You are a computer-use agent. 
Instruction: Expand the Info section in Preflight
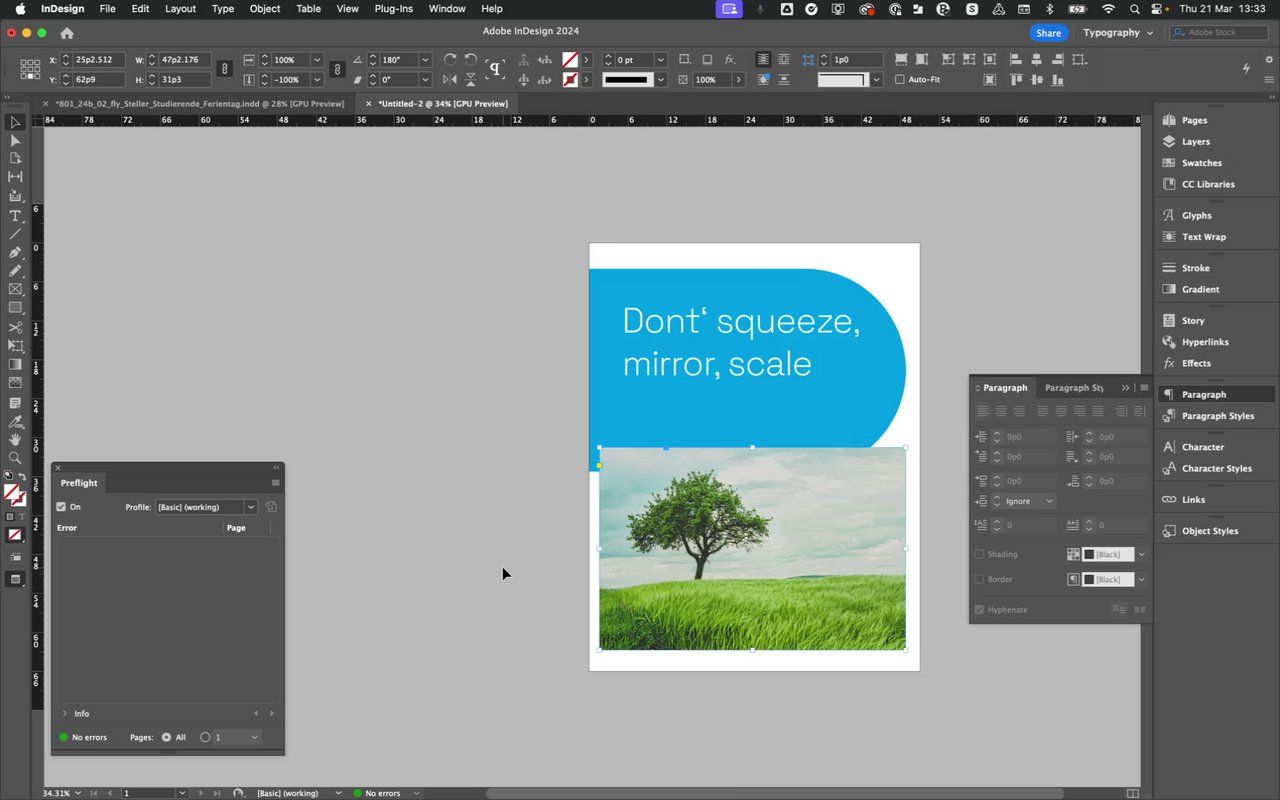coord(65,714)
